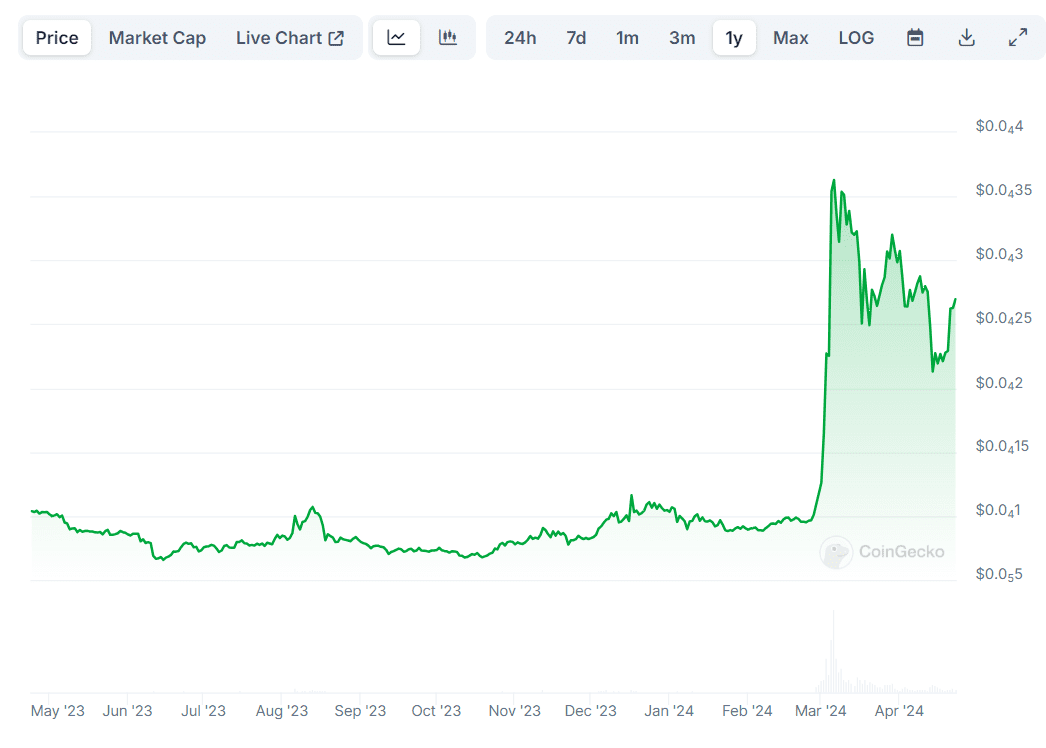This screenshot has height=748, width=1046.
Task: Click the download chart icon
Action: point(966,37)
